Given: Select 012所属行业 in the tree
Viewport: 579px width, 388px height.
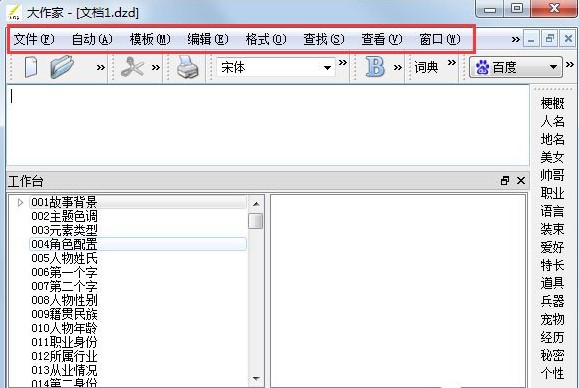Looking at the screenshot, I should 64,356.
